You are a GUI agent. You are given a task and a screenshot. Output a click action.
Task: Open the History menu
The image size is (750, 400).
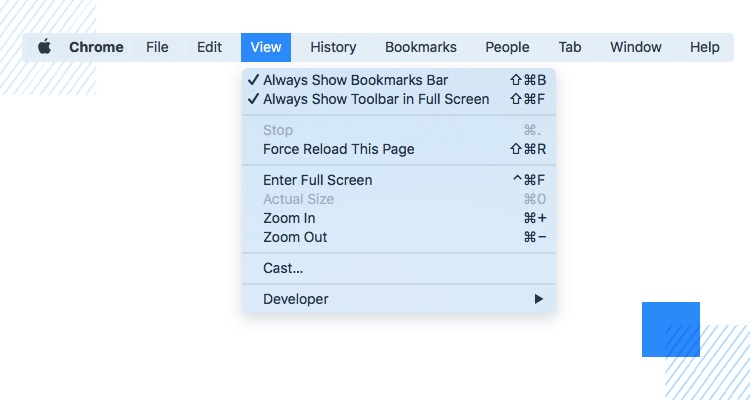coord(333,47)
